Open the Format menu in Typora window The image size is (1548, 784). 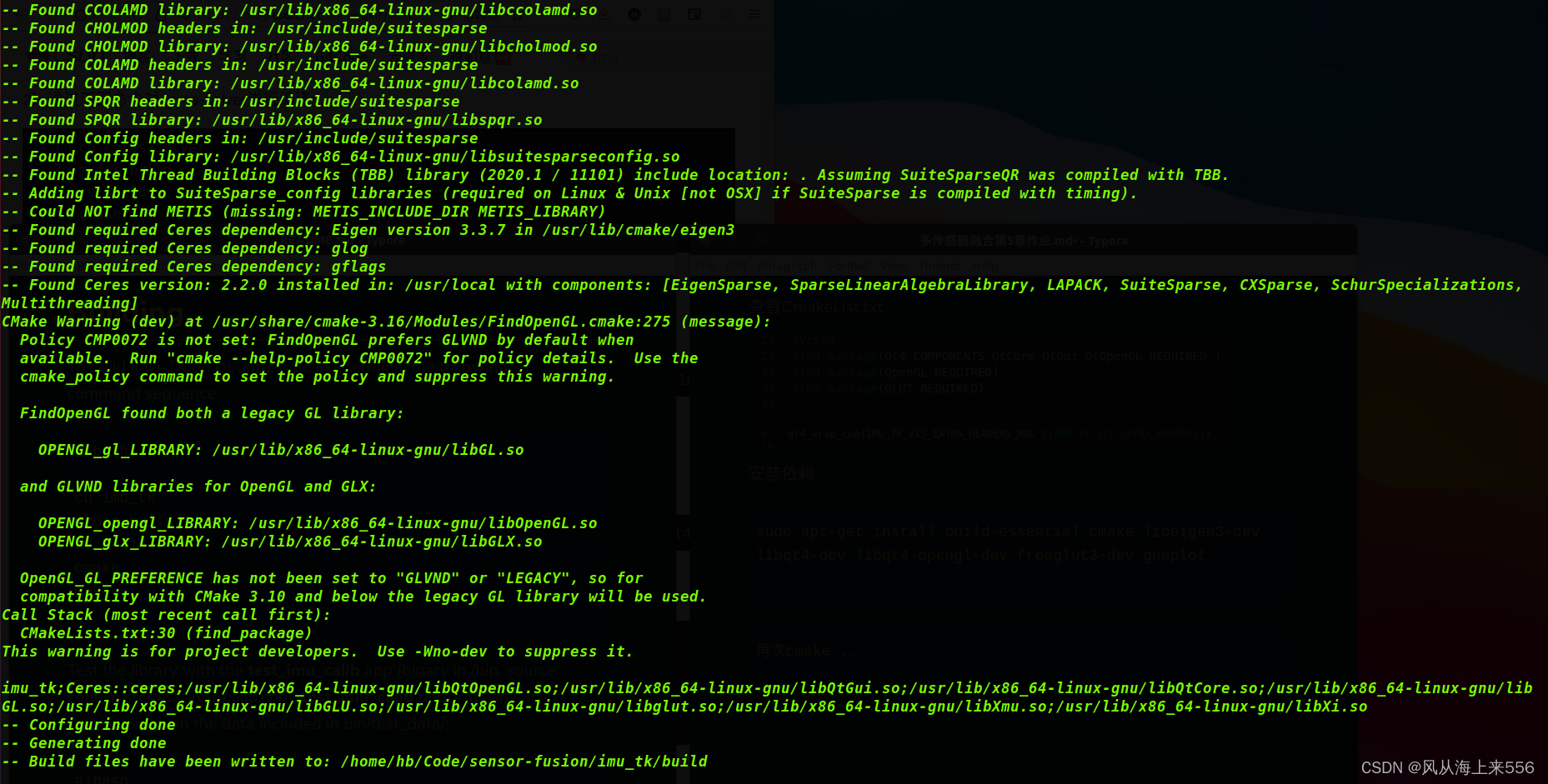[x=849, y=266]
